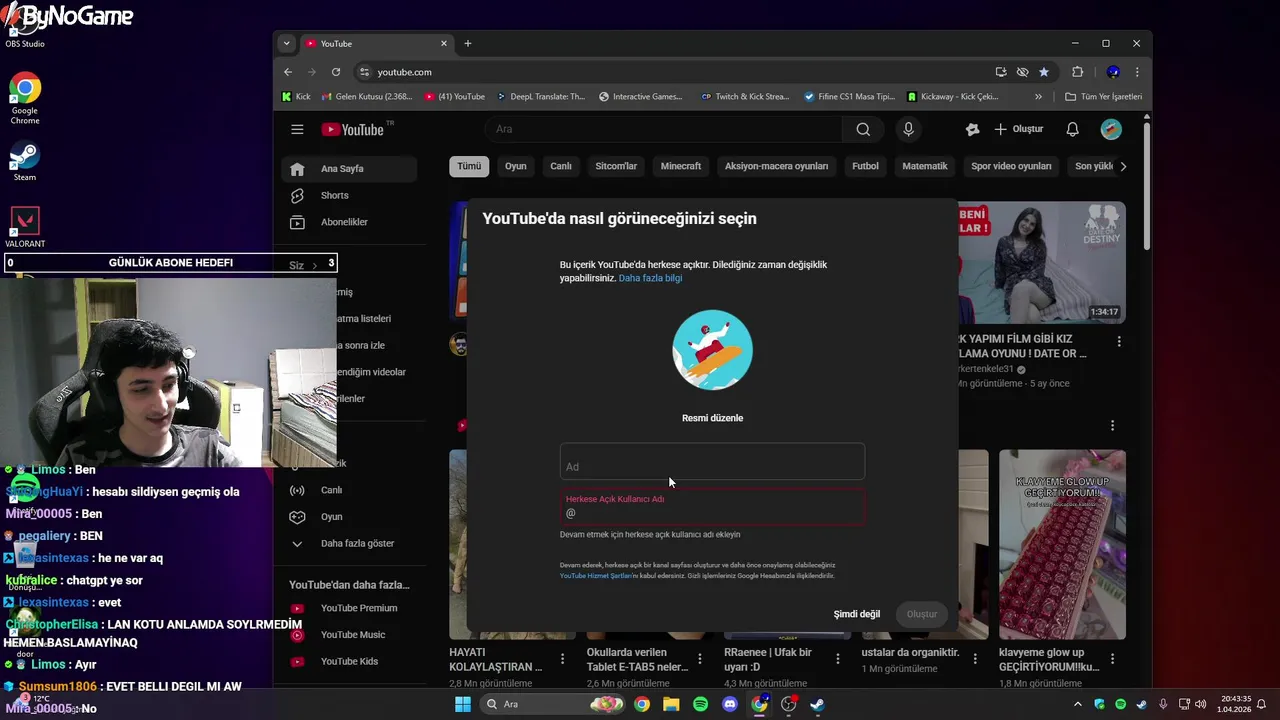Reload the youtube.com page

pos(336,72)
